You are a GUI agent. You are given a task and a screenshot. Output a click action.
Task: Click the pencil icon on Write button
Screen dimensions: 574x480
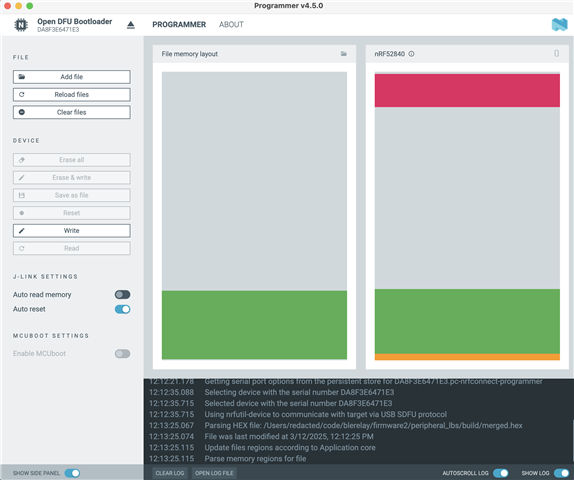tap(22, 231)
